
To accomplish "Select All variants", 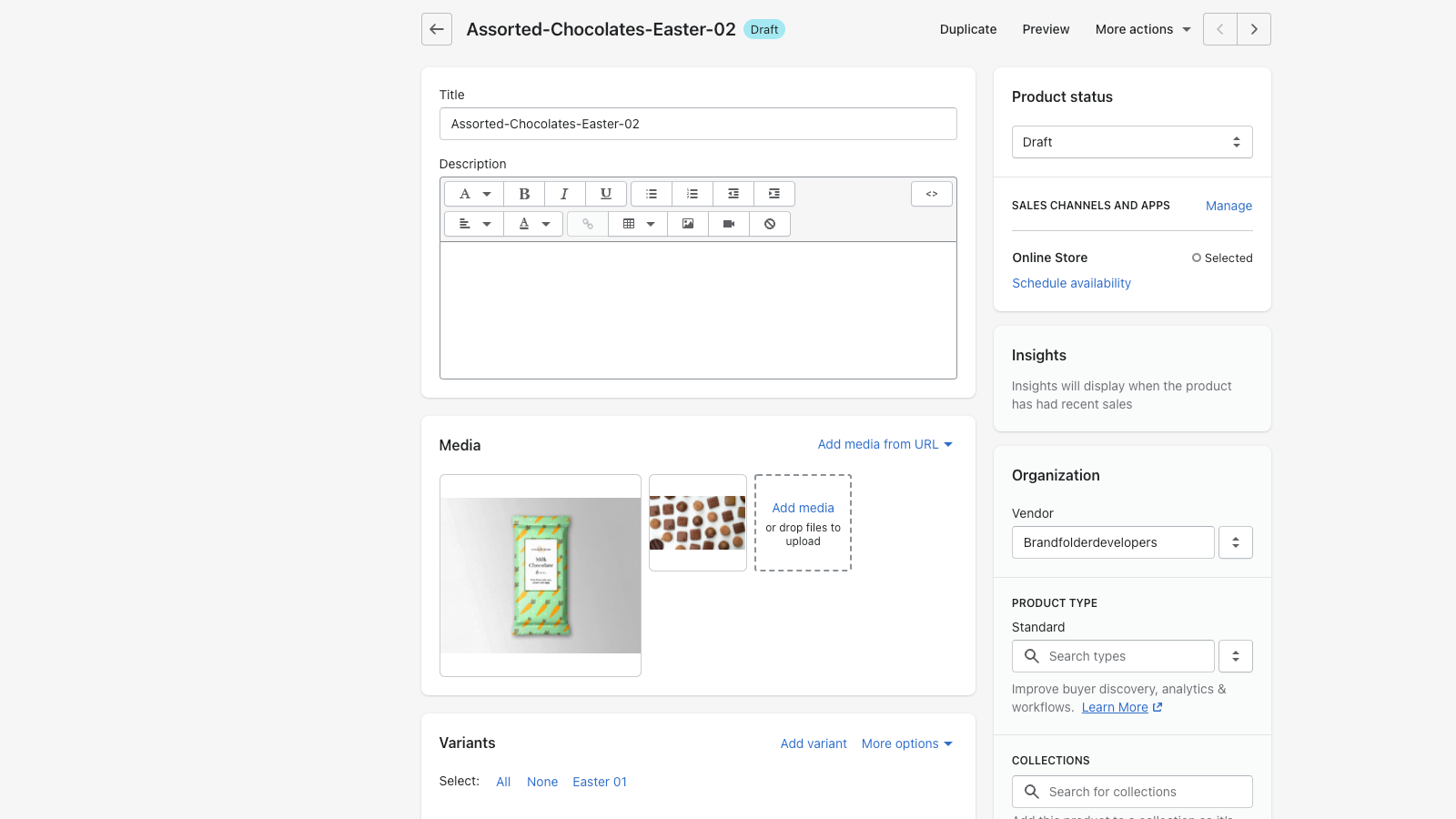I will point(503,782).
